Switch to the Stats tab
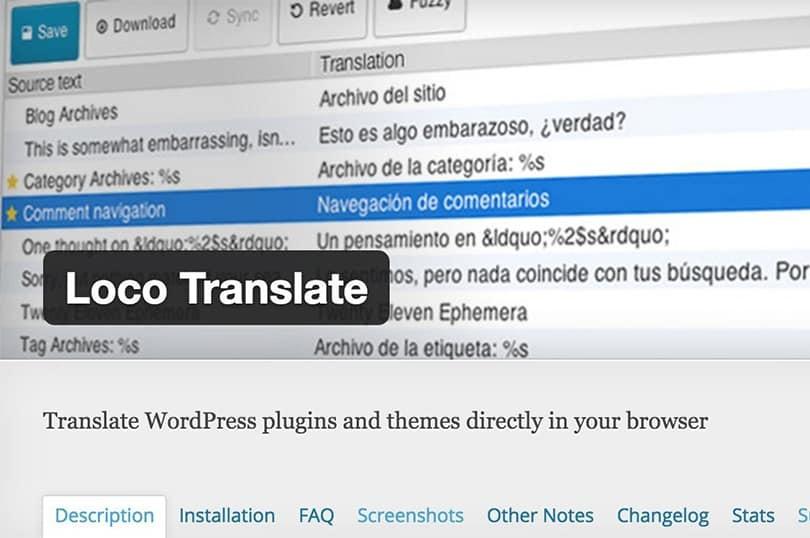 (753, 516)
